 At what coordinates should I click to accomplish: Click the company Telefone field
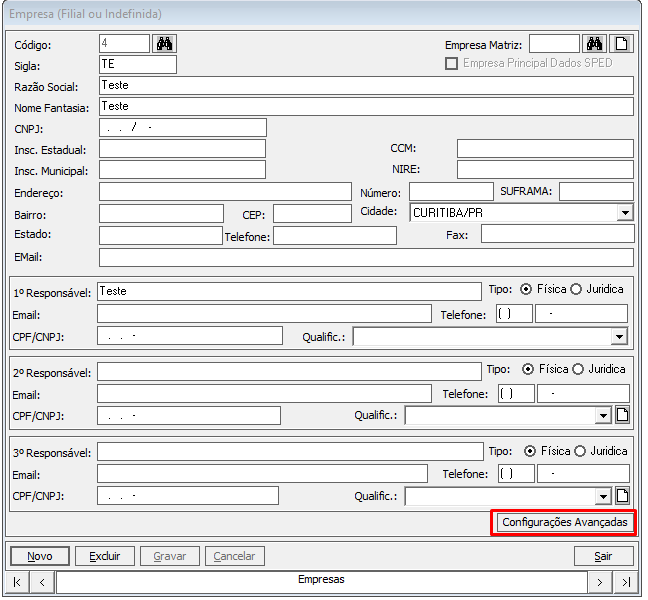click(335, 236)
